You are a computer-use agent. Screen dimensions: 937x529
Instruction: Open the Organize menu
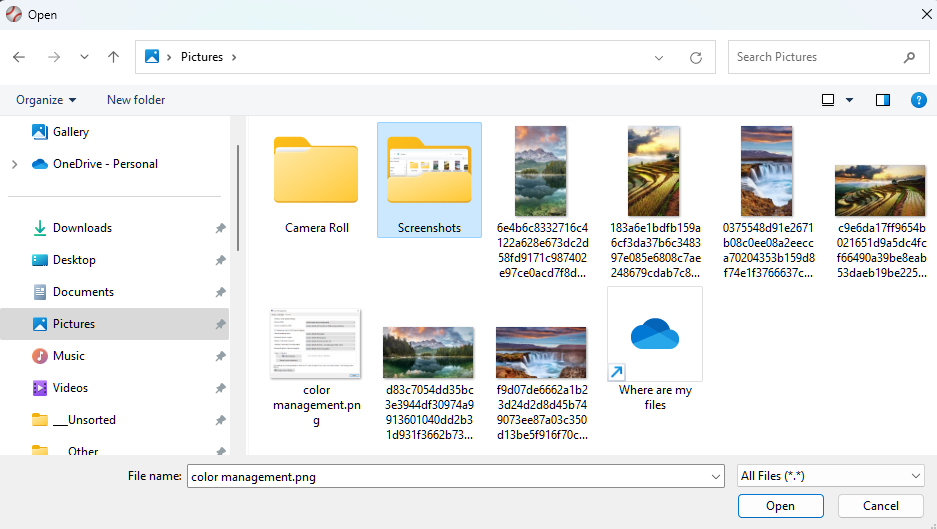point(46,100)
